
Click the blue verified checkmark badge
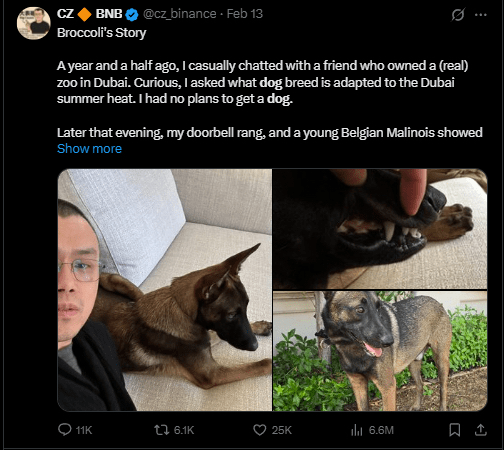pyautogui.click(x=132, y=14)
